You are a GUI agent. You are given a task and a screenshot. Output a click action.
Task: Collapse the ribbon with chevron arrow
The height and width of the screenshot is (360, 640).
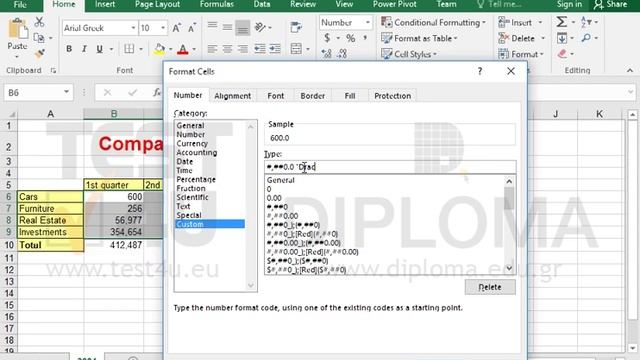[x=630, y=71]
